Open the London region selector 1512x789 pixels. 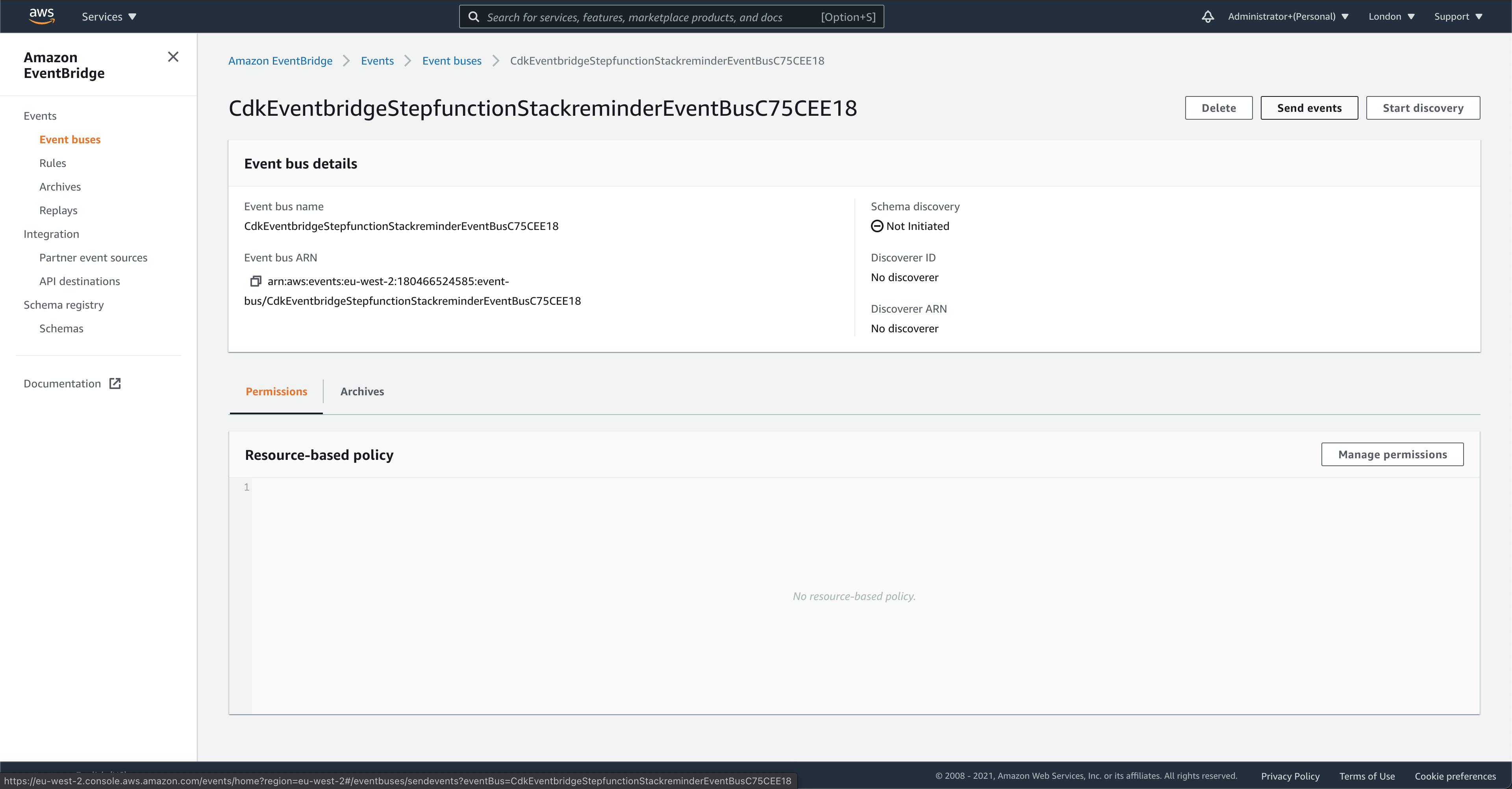coord(1392,17)
